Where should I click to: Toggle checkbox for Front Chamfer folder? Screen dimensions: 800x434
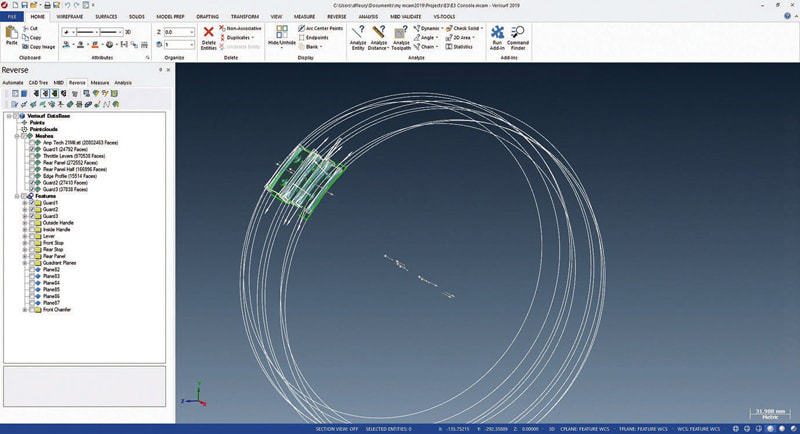[32, 310]
